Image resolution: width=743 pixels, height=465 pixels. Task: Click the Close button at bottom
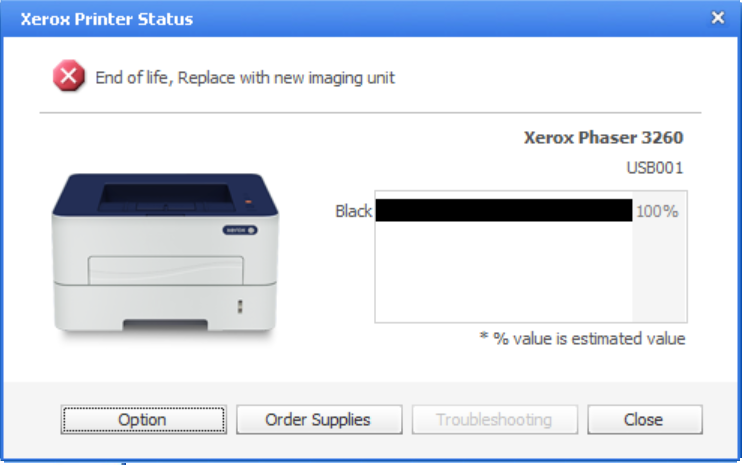click(645, 419)
